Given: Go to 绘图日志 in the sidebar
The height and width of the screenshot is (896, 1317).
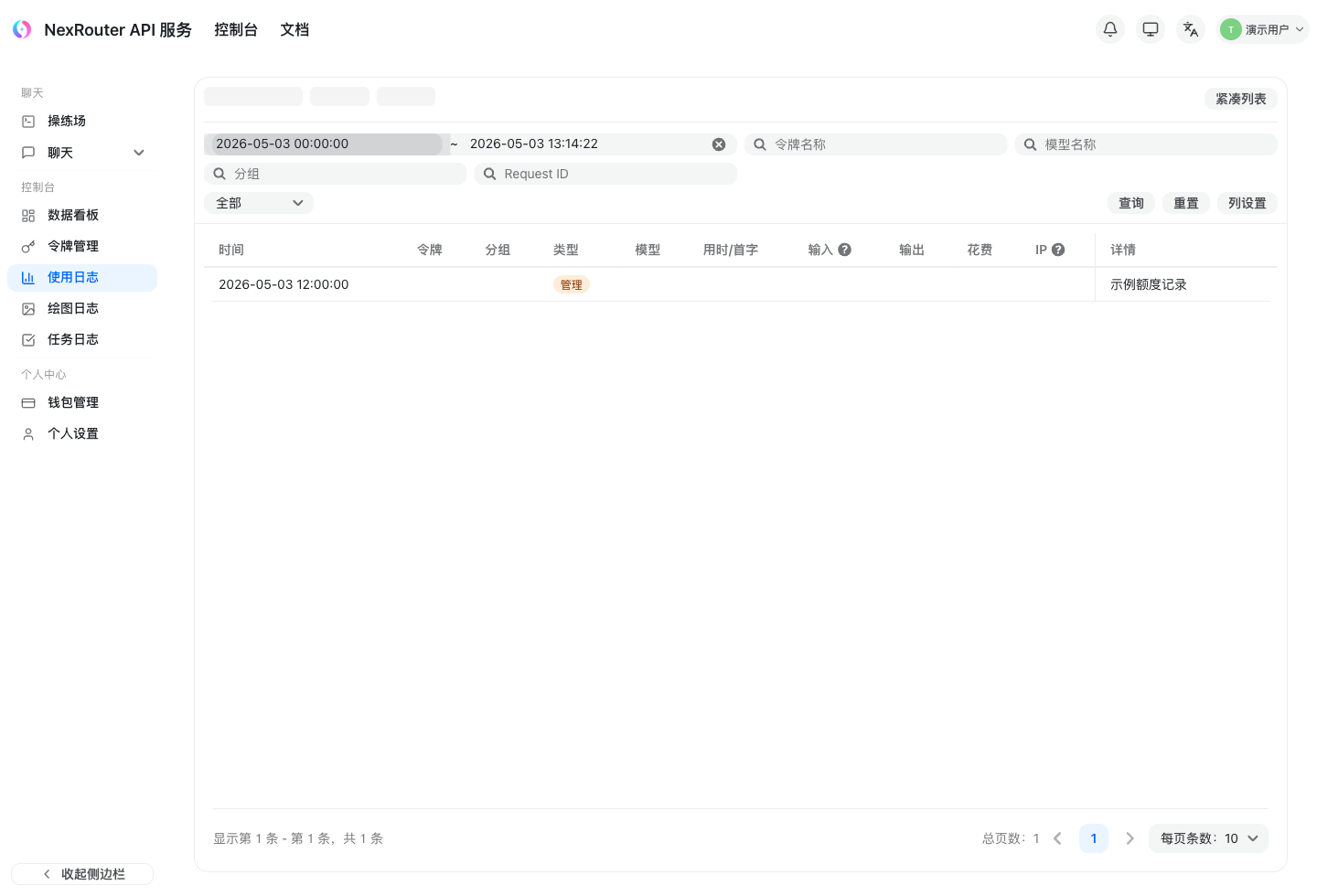Looking at the screenshot, I should pos(82,308).
